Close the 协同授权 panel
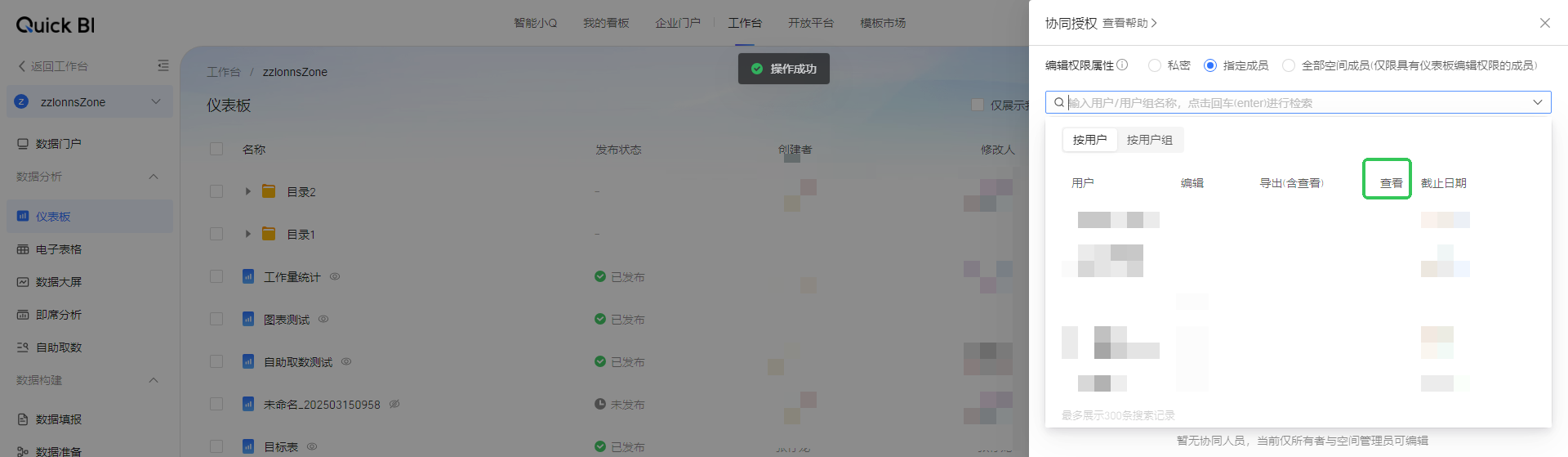The image size is (1568, 457). pos(1544,23)
